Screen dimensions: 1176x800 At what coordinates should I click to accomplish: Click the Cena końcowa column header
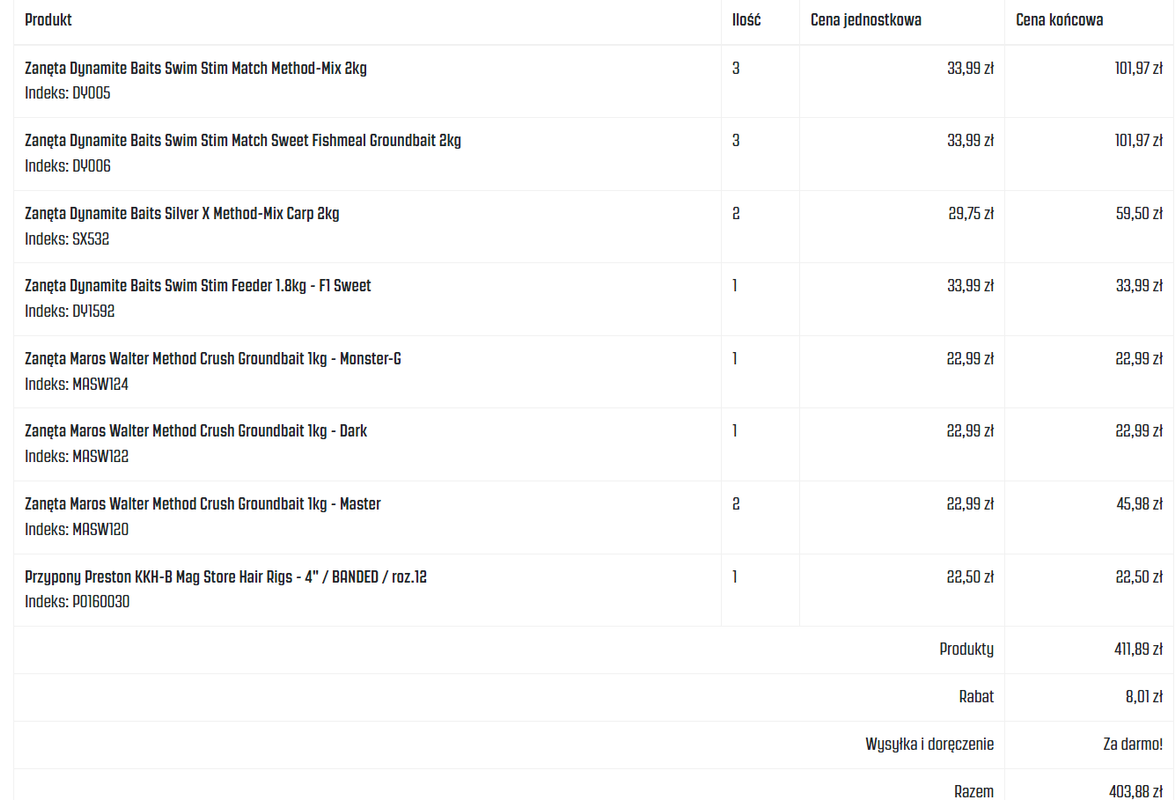(1059, 20)
